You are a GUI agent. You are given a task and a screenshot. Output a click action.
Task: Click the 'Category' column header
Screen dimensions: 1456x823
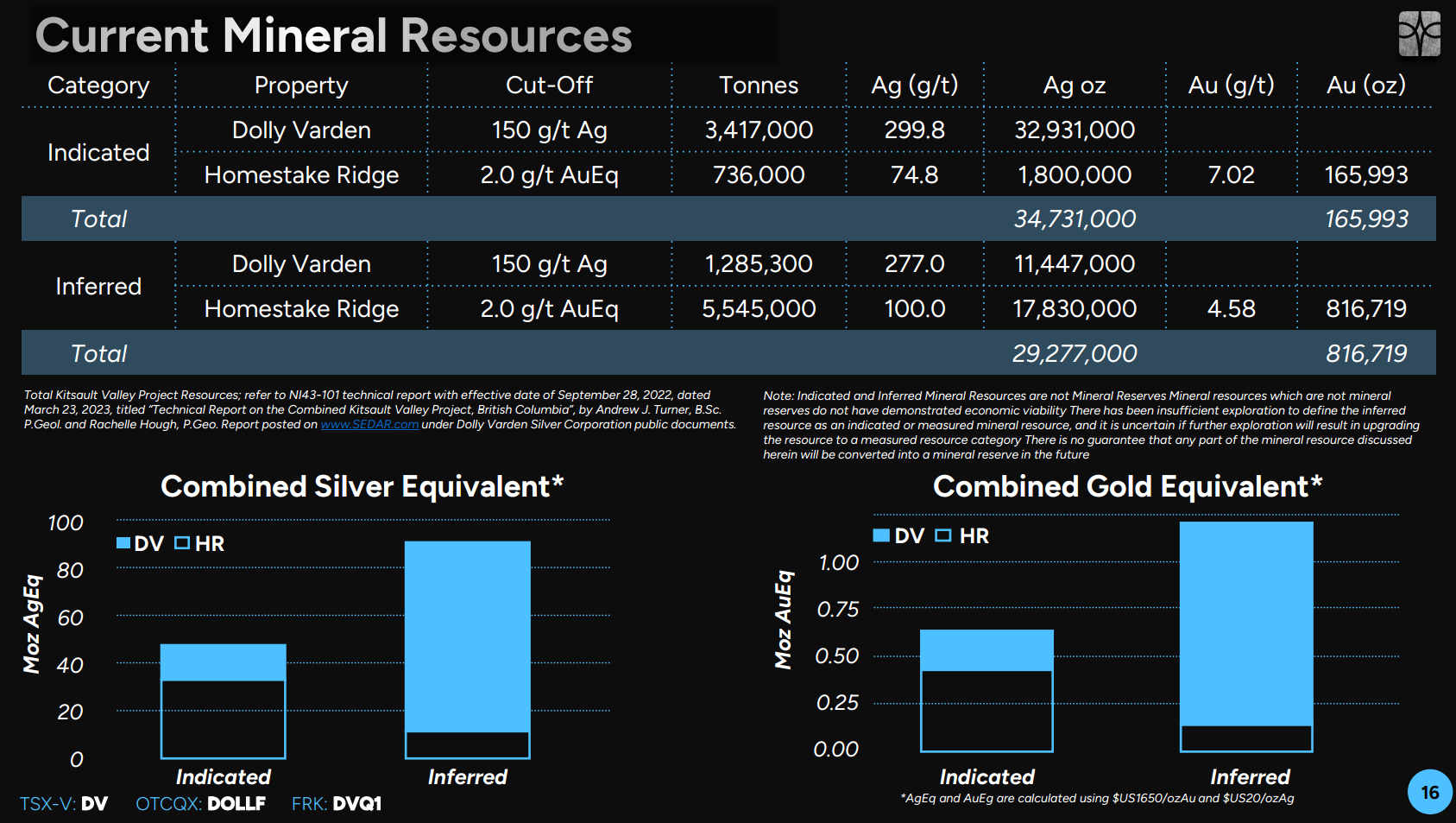click(x=98, y=85)
